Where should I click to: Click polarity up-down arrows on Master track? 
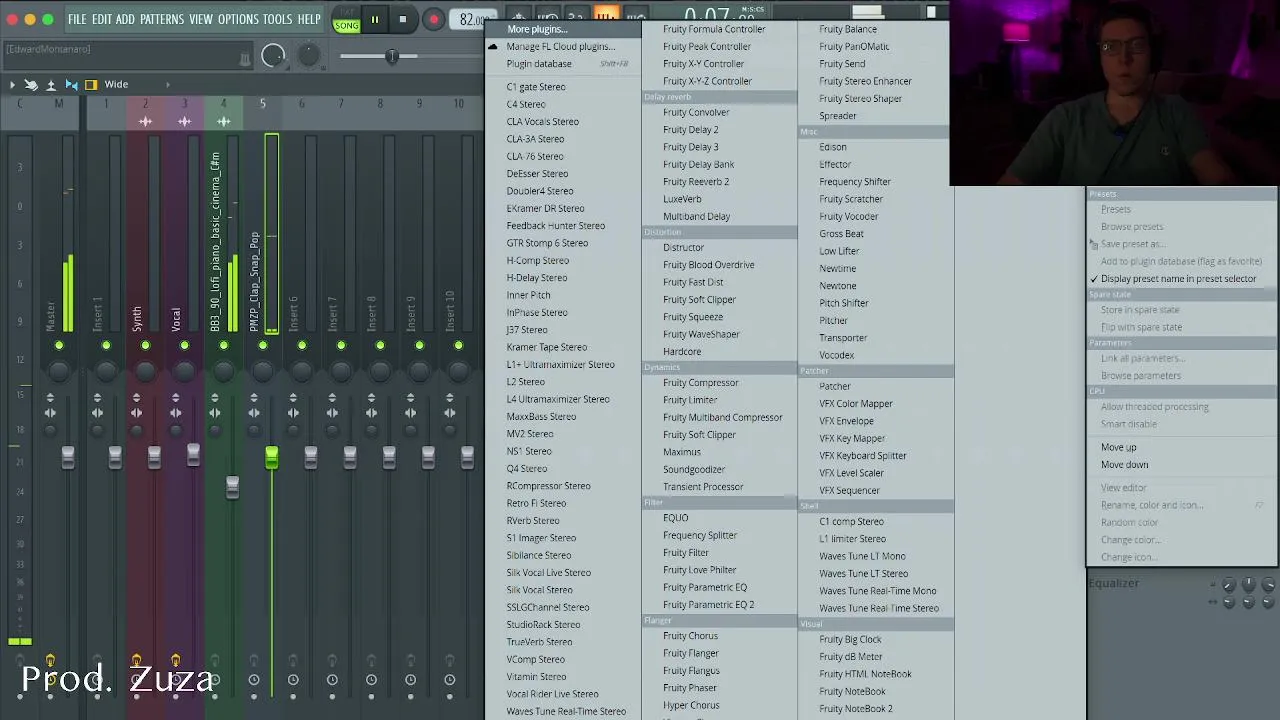tap(50, 399)
